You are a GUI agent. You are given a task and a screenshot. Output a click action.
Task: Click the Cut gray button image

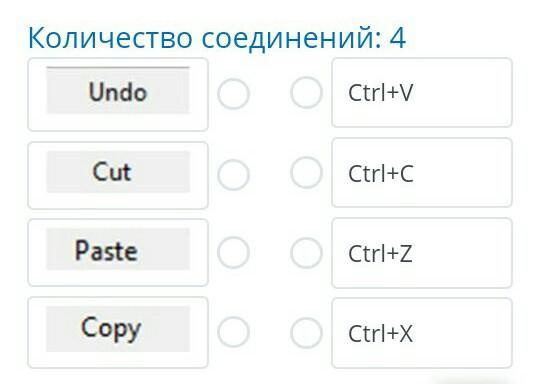point(118,172)
